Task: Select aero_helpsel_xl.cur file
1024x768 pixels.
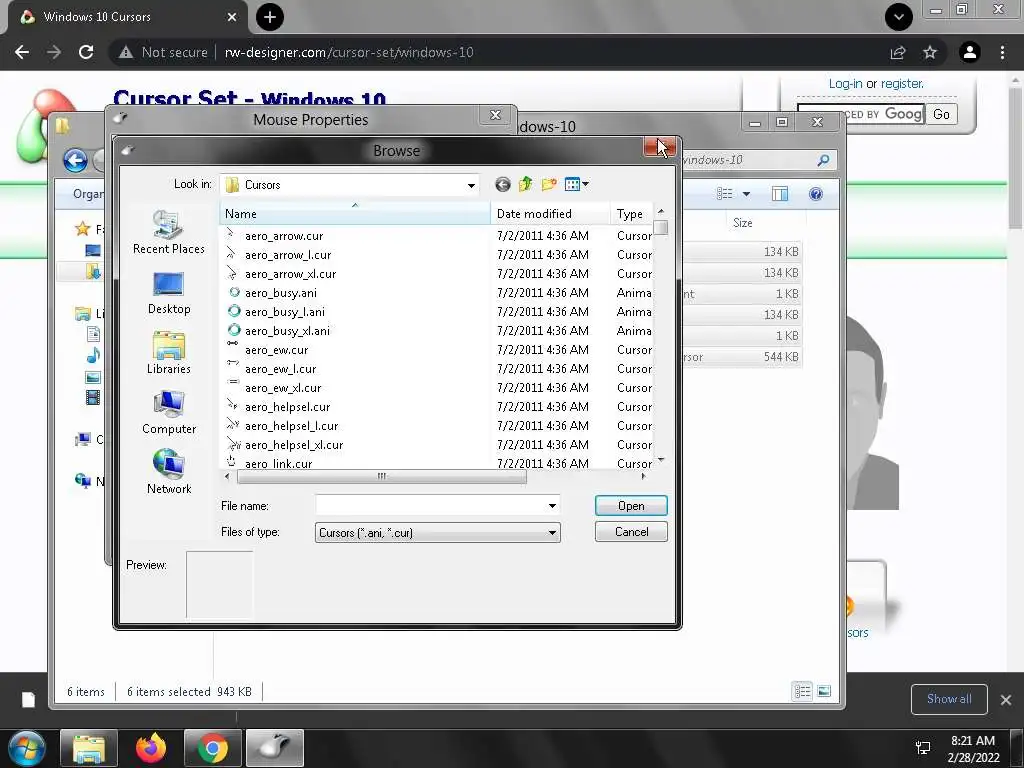Action: point(294,444)
